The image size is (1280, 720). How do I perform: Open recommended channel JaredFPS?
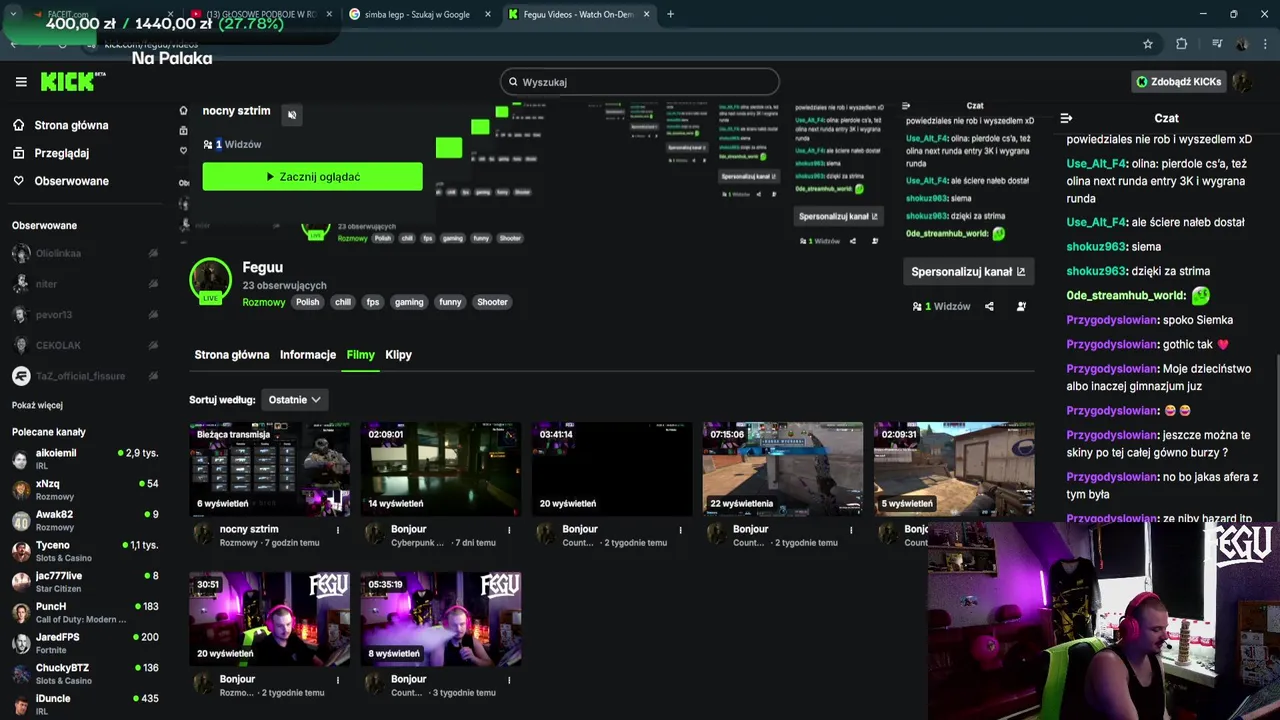84,643
